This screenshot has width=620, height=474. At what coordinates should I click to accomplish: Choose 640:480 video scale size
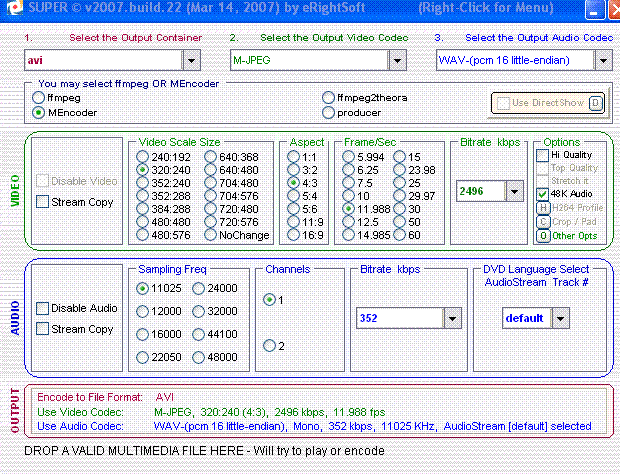(210, 170)
